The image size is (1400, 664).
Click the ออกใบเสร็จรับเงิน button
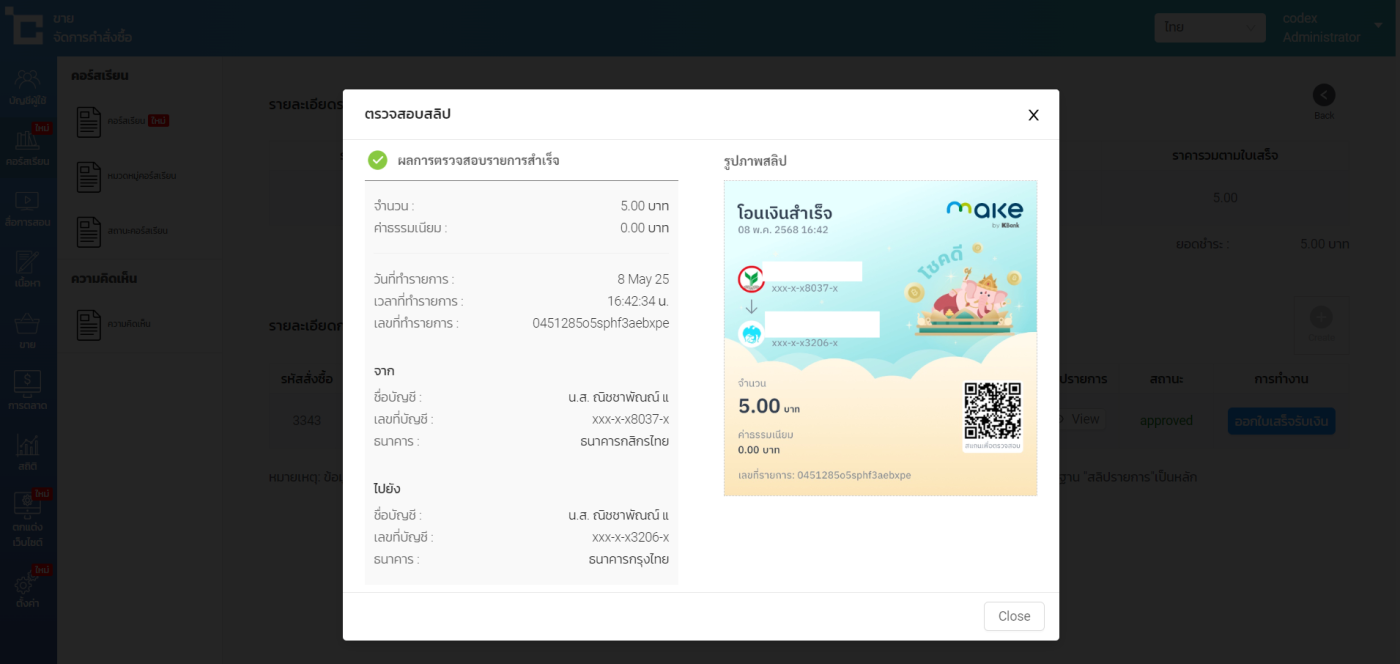(1280, 421)
